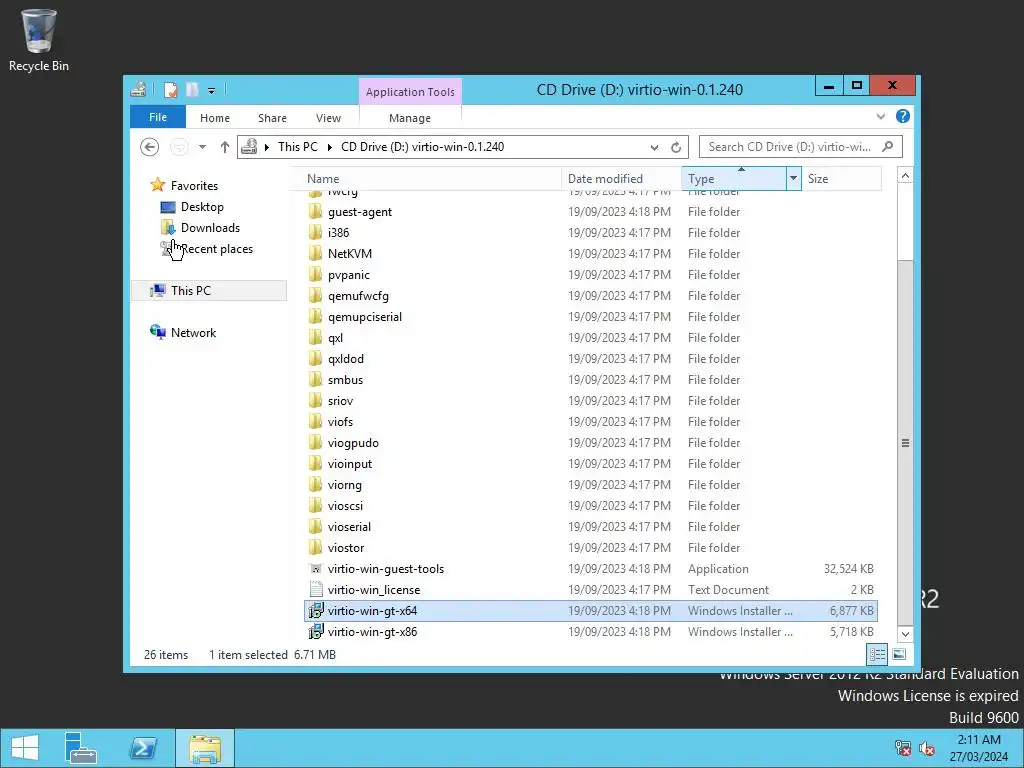Open Recent places in Favorites

pos(216,249)
